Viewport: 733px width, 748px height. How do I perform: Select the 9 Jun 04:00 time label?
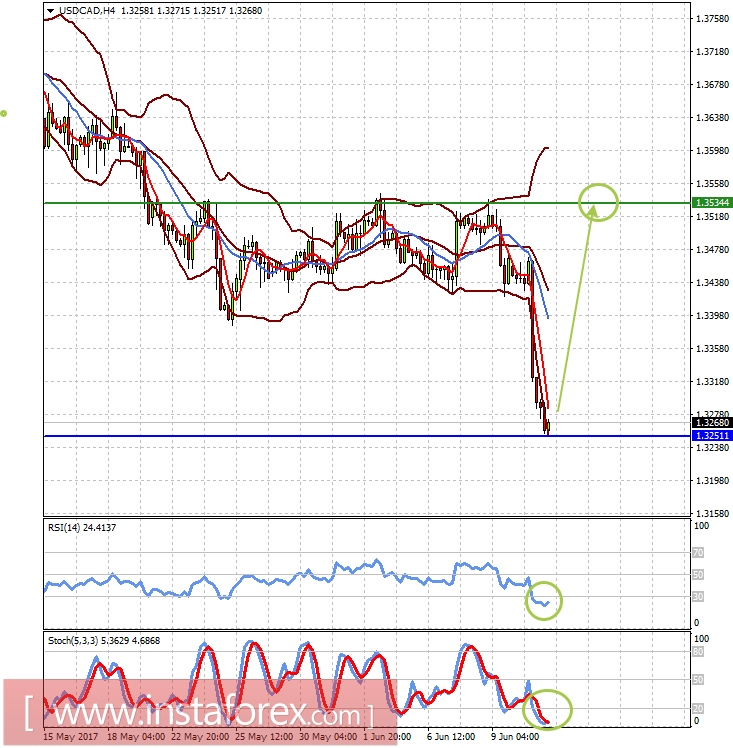(515, 737)
